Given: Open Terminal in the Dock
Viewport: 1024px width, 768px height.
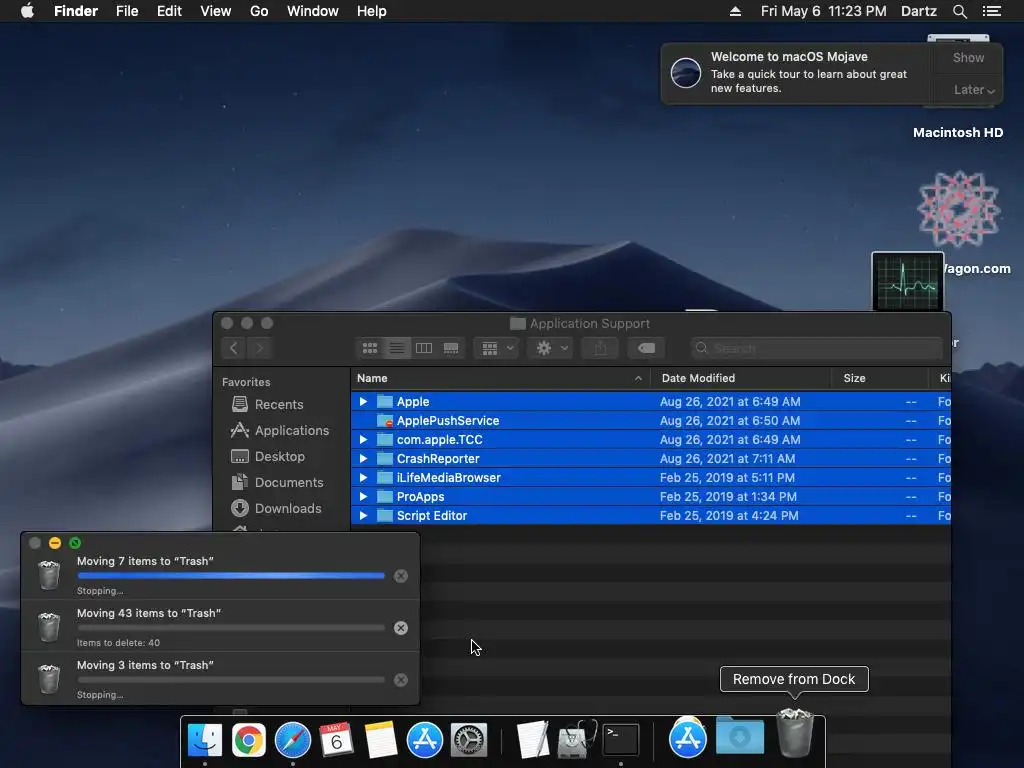Looking at the screenshot, I should [x=620, y=740].
